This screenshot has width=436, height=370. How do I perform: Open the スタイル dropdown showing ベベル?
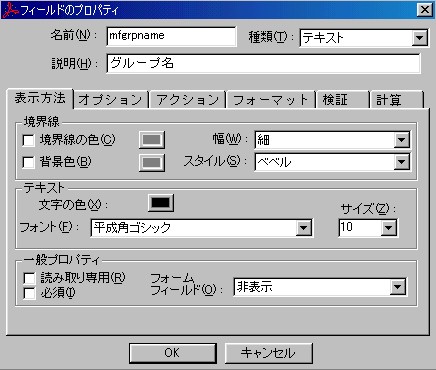[x=332, y=162]
